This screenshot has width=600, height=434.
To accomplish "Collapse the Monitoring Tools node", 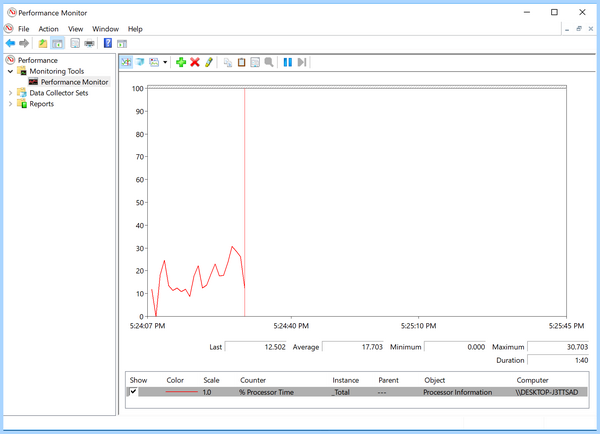I will click(10, 71).
